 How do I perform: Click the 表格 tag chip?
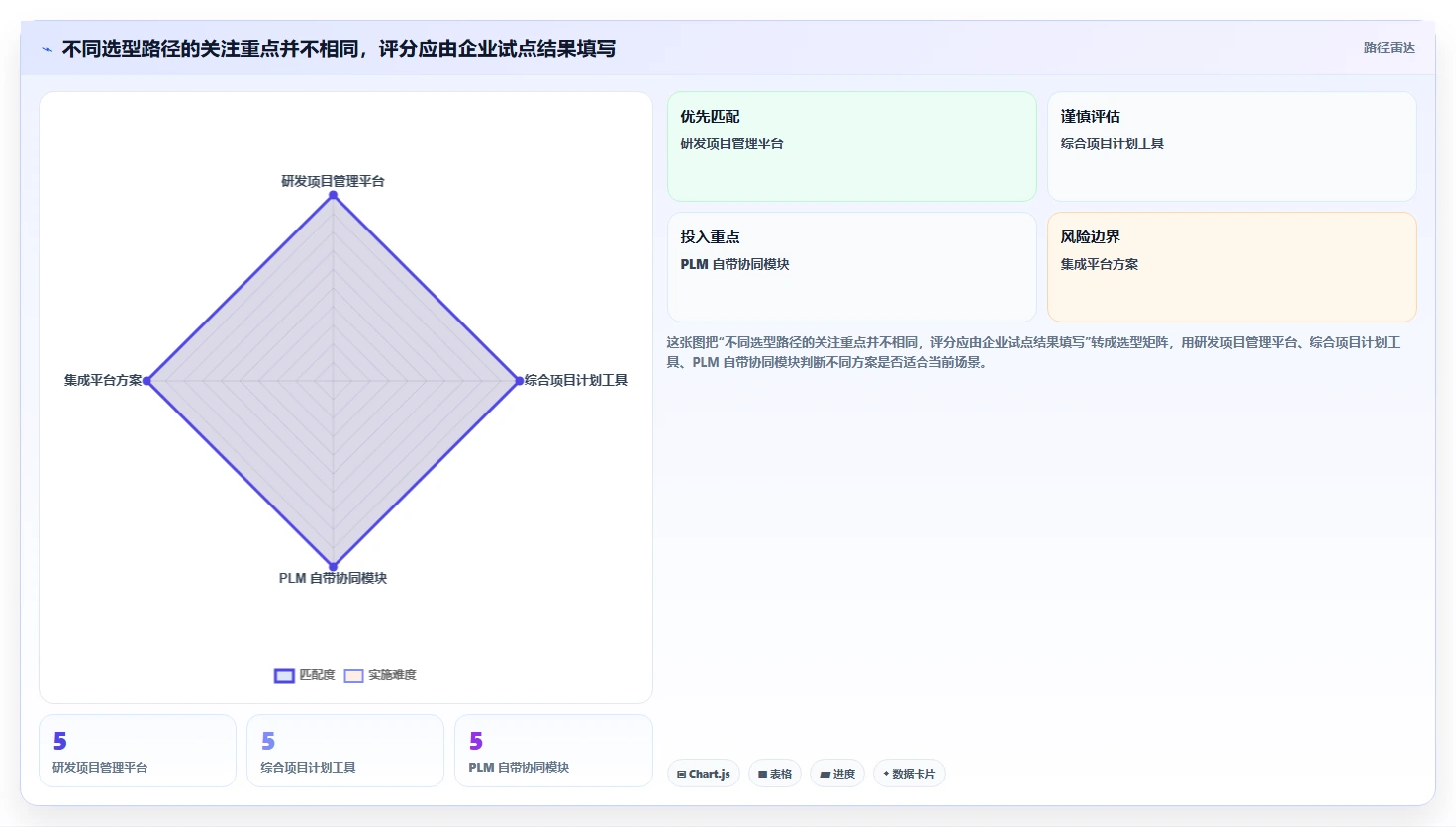point(775,774)
